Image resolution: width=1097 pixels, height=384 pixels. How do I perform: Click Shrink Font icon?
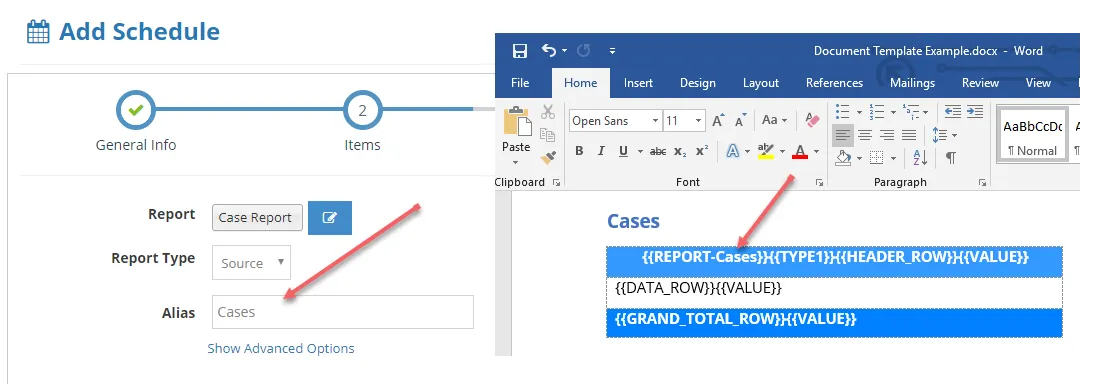(x=740, y=120)
